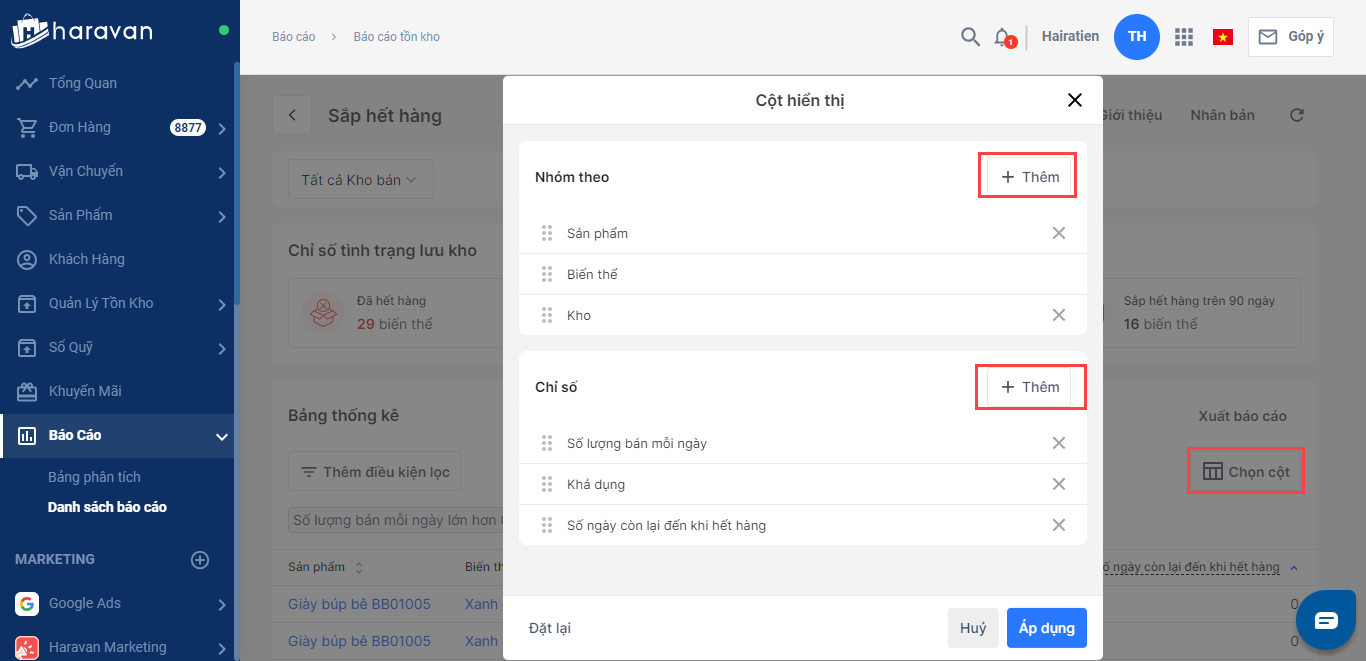Open Danh sách báo cáo submenu
1366x661 pixels.
107,507
